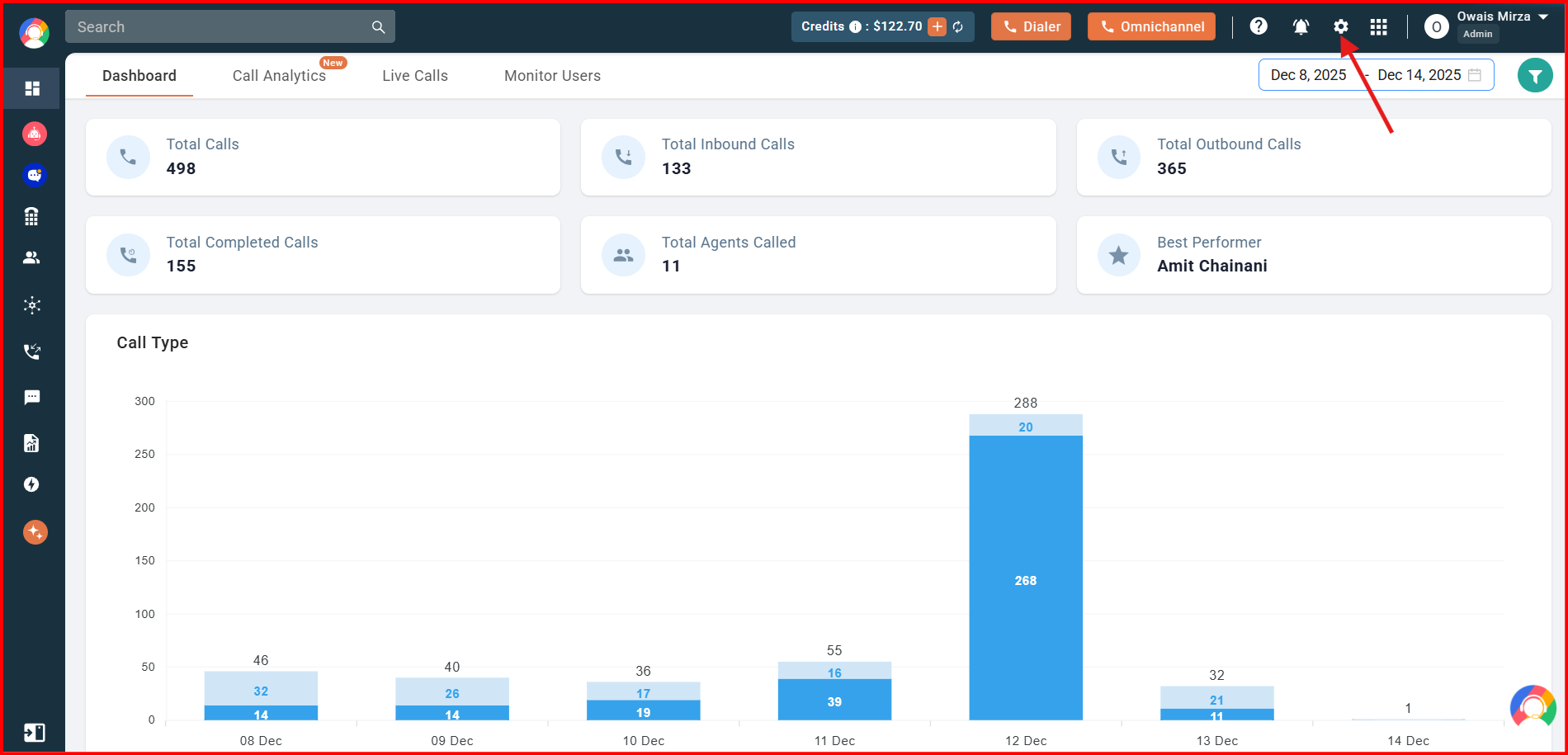Viewport: 1568px width, 755px height.
Task: Click the 12 Dec light blue segment labeled 20
Action: [x=1026, y=425]
